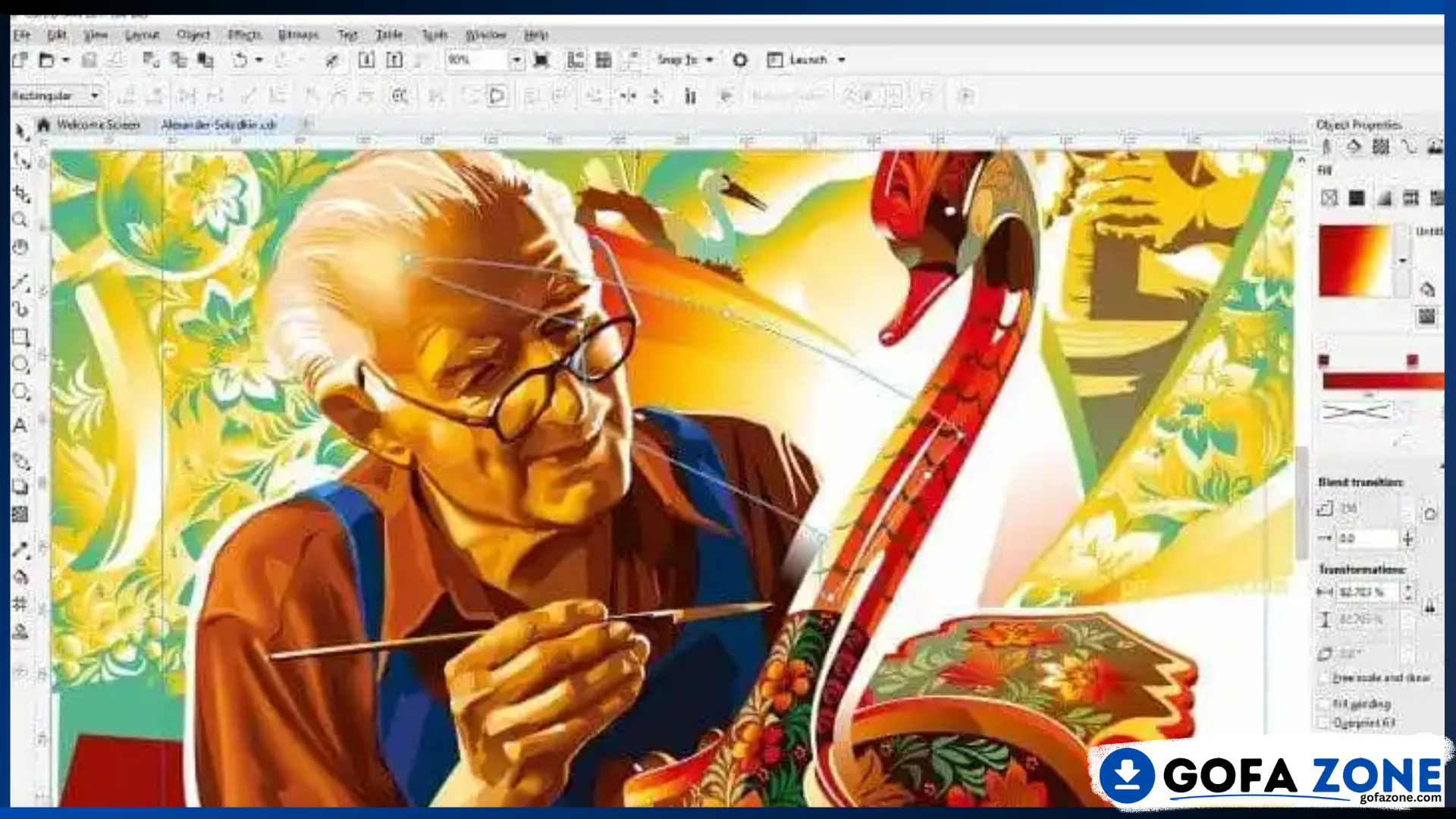The height and width of the screenshot is (819, 1456).
Task: Open the File menu
Action: tap(21, 35)
